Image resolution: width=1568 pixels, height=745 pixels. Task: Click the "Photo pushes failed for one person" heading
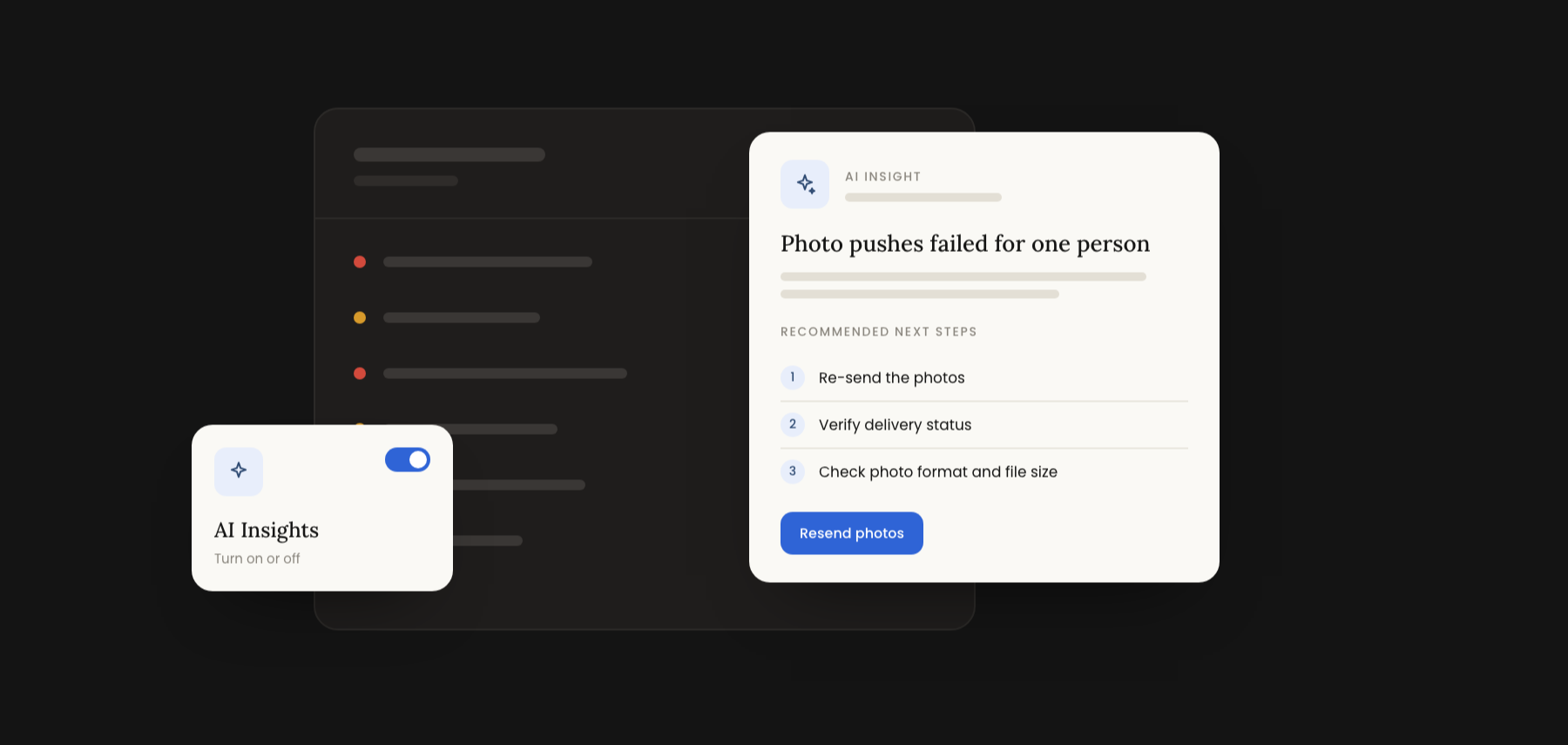point(965,244)
